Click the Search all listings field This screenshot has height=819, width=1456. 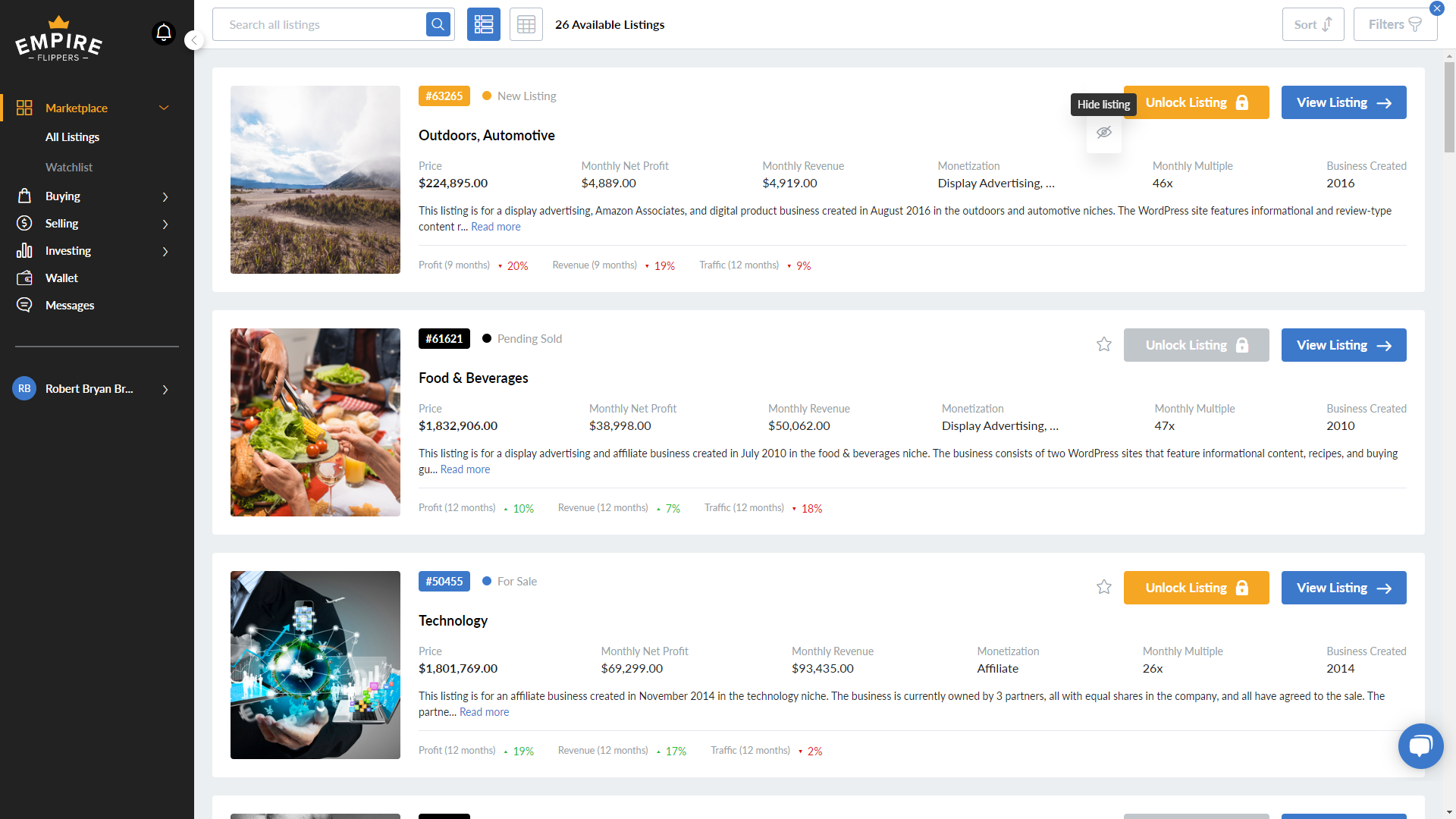tap(320, 24)
